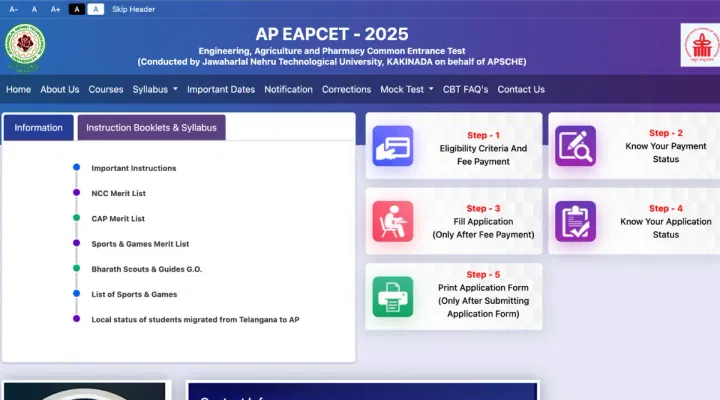
Task: Click the Print Application Form printer icon
Action: pos(392,297)
